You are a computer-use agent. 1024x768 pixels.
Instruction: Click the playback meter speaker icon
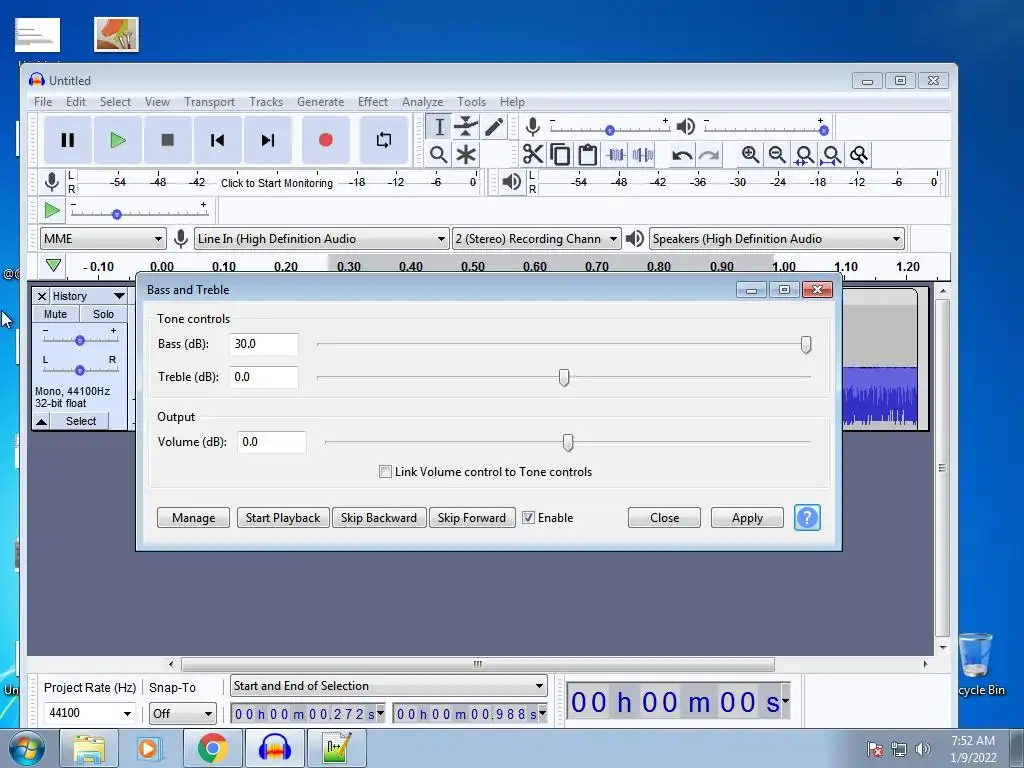pyautogui.click(x=511, y=182)
